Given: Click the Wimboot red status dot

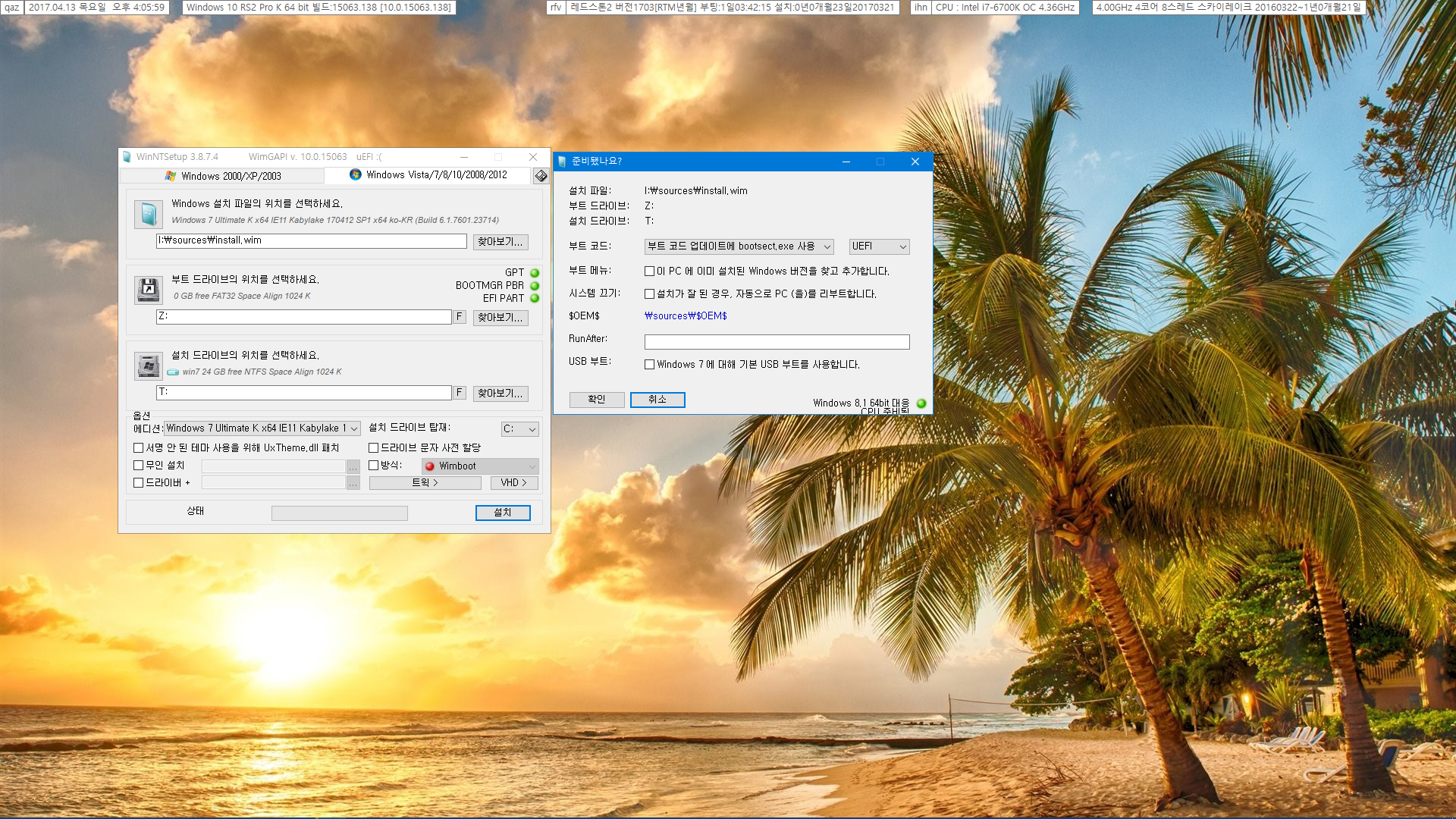Looking at the screenshot, I should point(430,466).
